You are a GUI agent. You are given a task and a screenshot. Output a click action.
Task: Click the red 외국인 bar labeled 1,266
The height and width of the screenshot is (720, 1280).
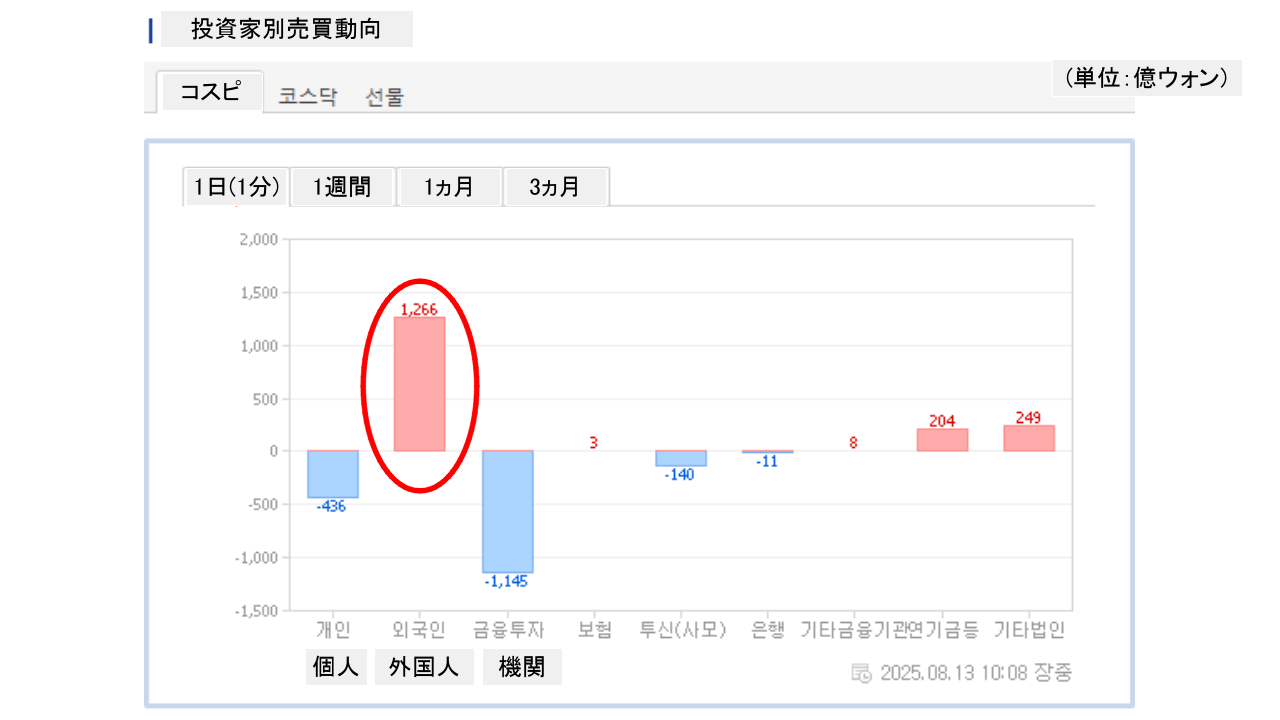(419, 384)
